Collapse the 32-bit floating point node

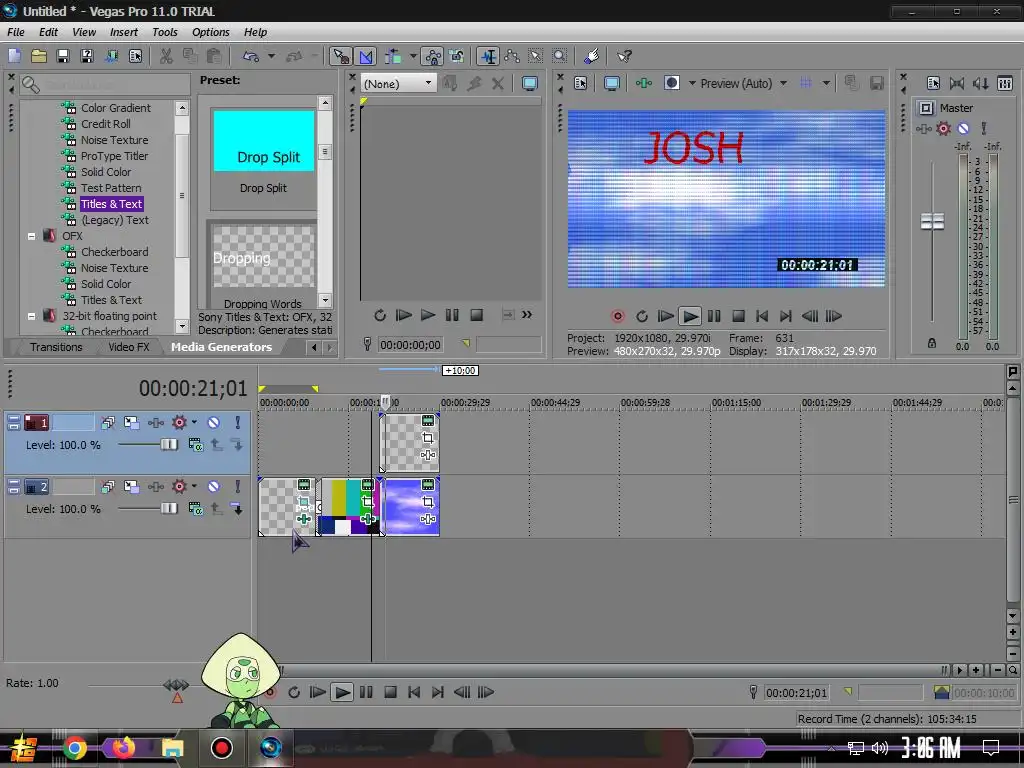pos(31,316)
